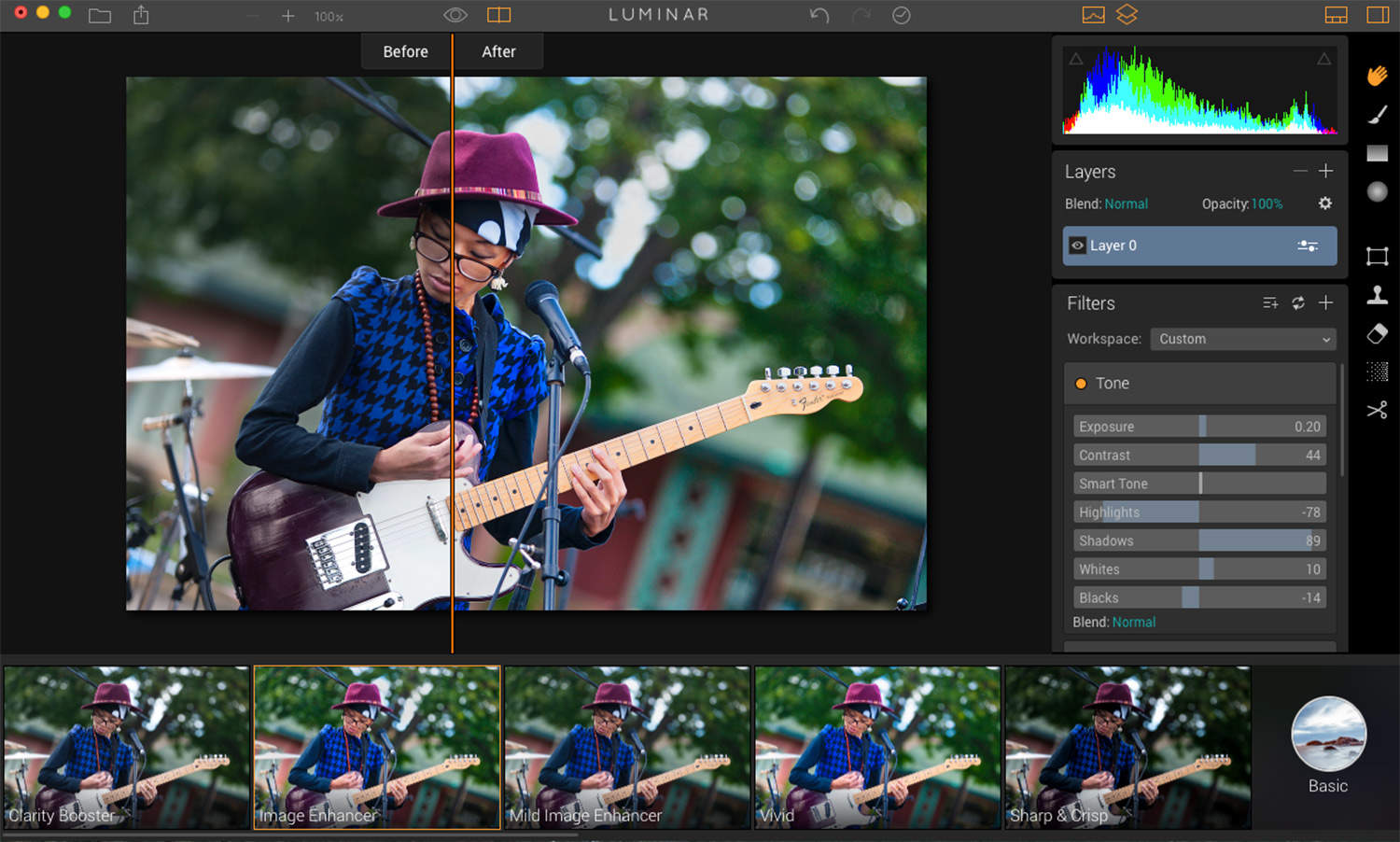Viewport: 1400px width, 842px height.
Task: Apply the Vivid preset thumbnail
Action: [x=876, y=747]
